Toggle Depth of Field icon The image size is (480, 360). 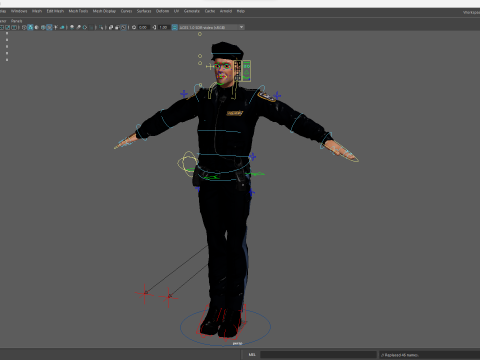click(91, 27)
